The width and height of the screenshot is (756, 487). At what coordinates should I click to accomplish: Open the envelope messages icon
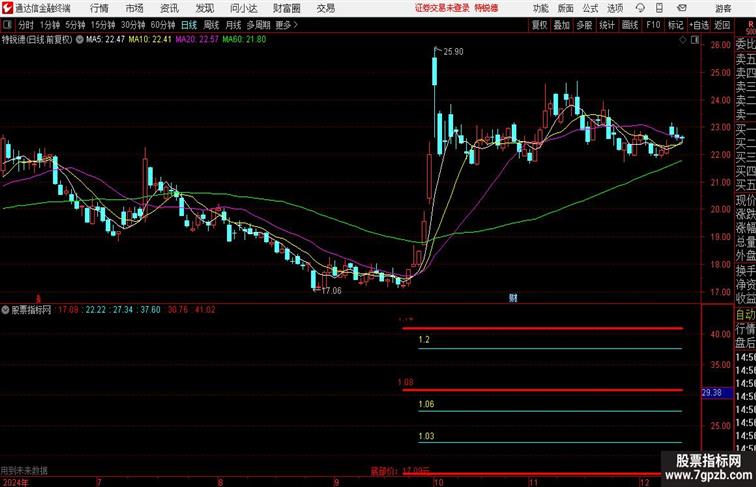682,8
